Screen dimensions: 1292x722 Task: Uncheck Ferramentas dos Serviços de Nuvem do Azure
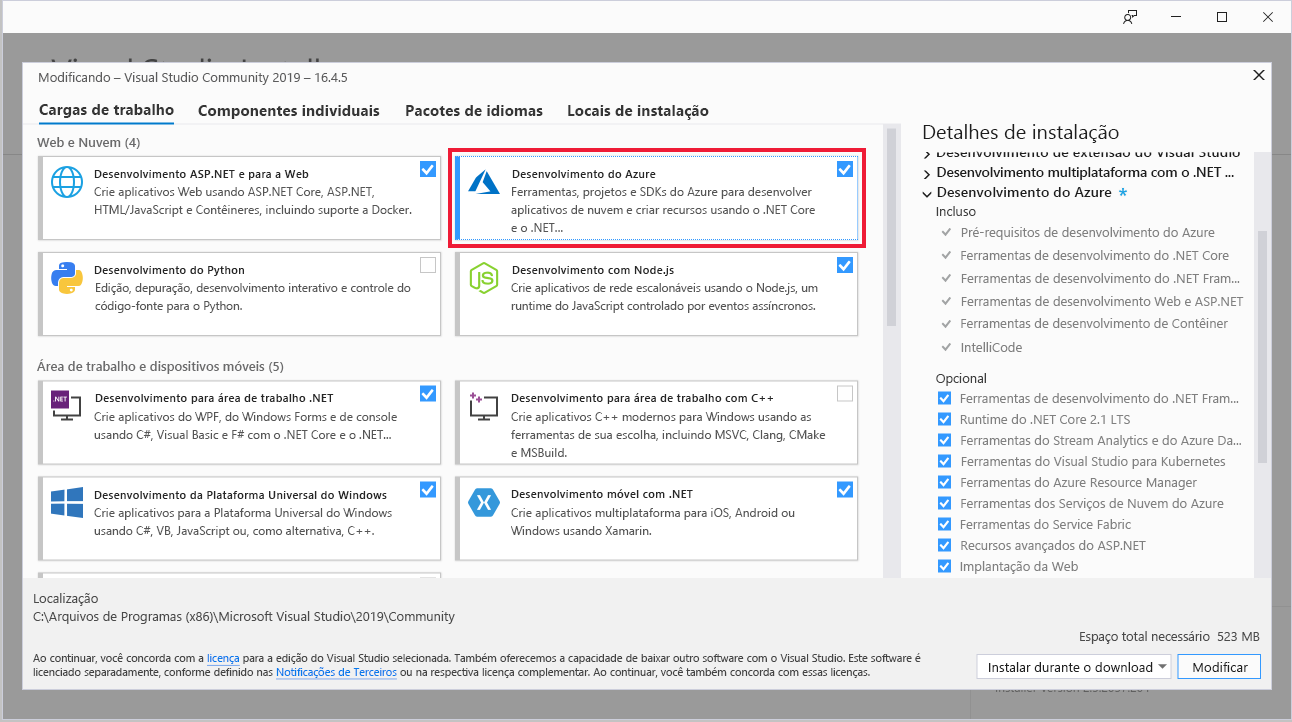pyautogui.click(x=944, y=504)
